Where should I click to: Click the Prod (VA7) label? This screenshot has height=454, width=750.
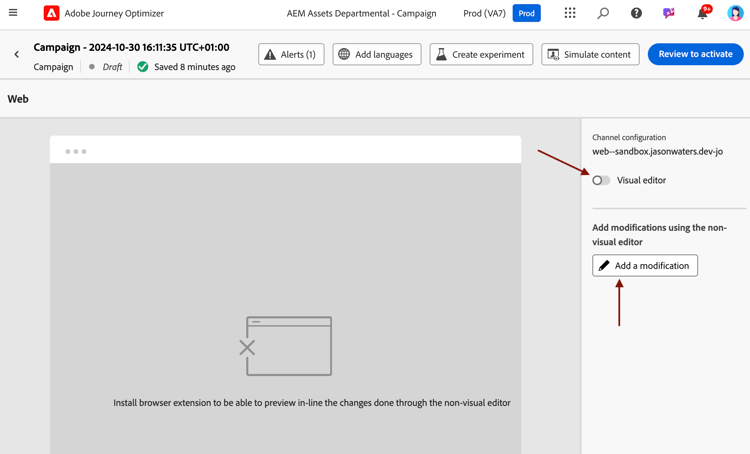tap(484, 13)
